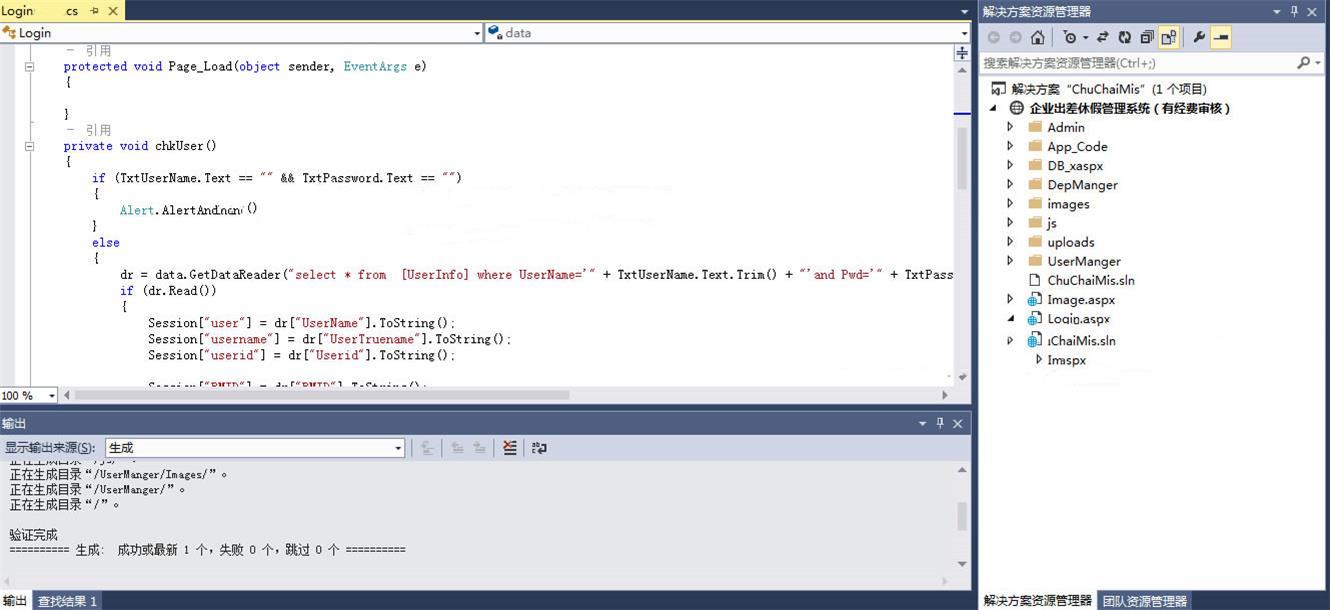Refresh the Solution Explorer tree
The width and height of the screenshot is (1330, 610).
click(1124, 37)
